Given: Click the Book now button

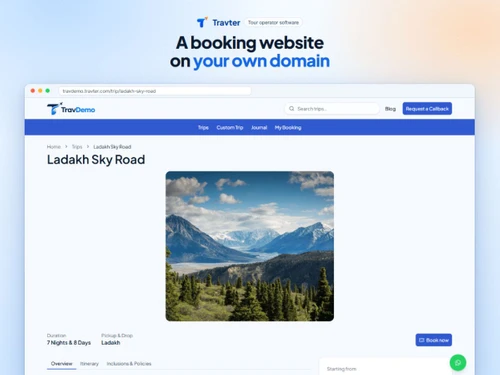Looking at the screenshot, I should (x=434, y=340).
